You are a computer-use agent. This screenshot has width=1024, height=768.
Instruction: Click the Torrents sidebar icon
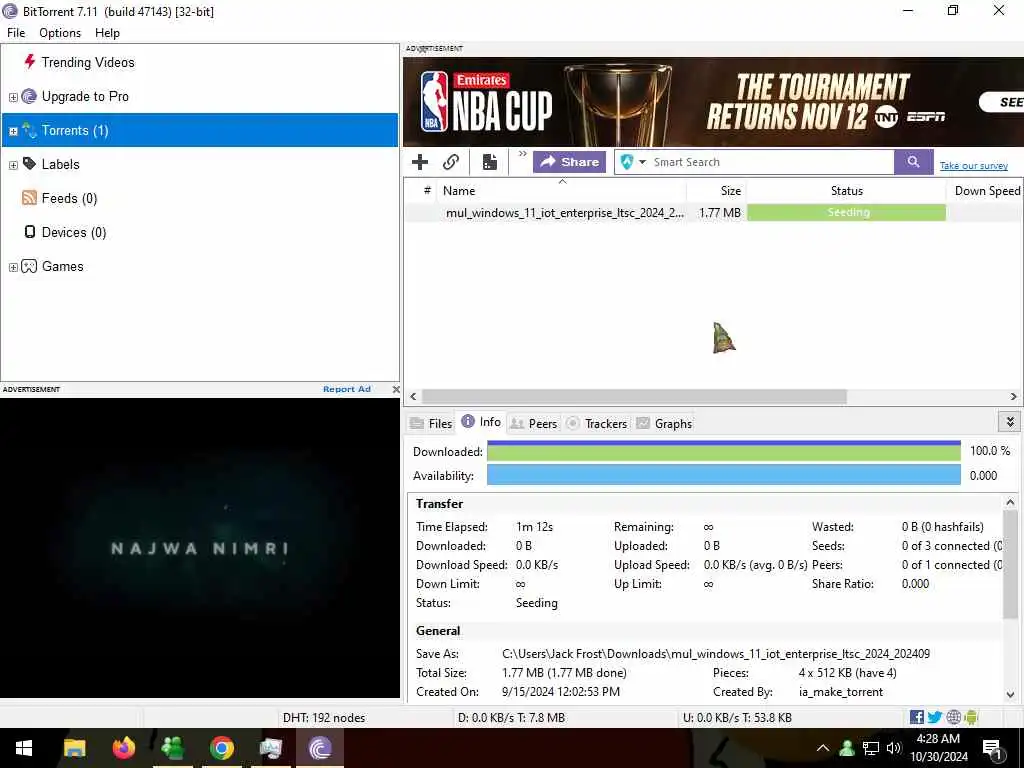29,130
